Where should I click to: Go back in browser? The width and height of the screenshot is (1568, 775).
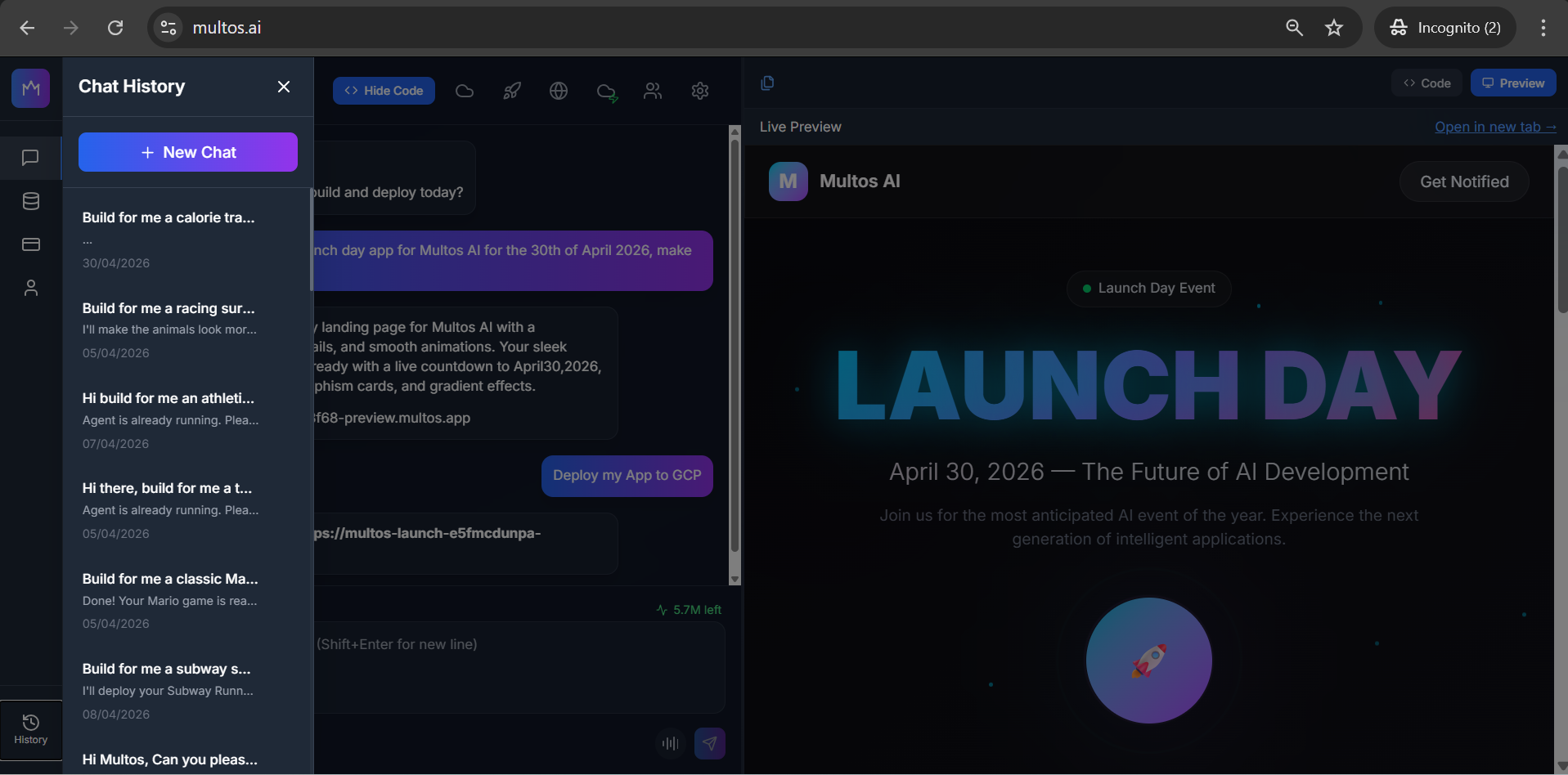27,28
